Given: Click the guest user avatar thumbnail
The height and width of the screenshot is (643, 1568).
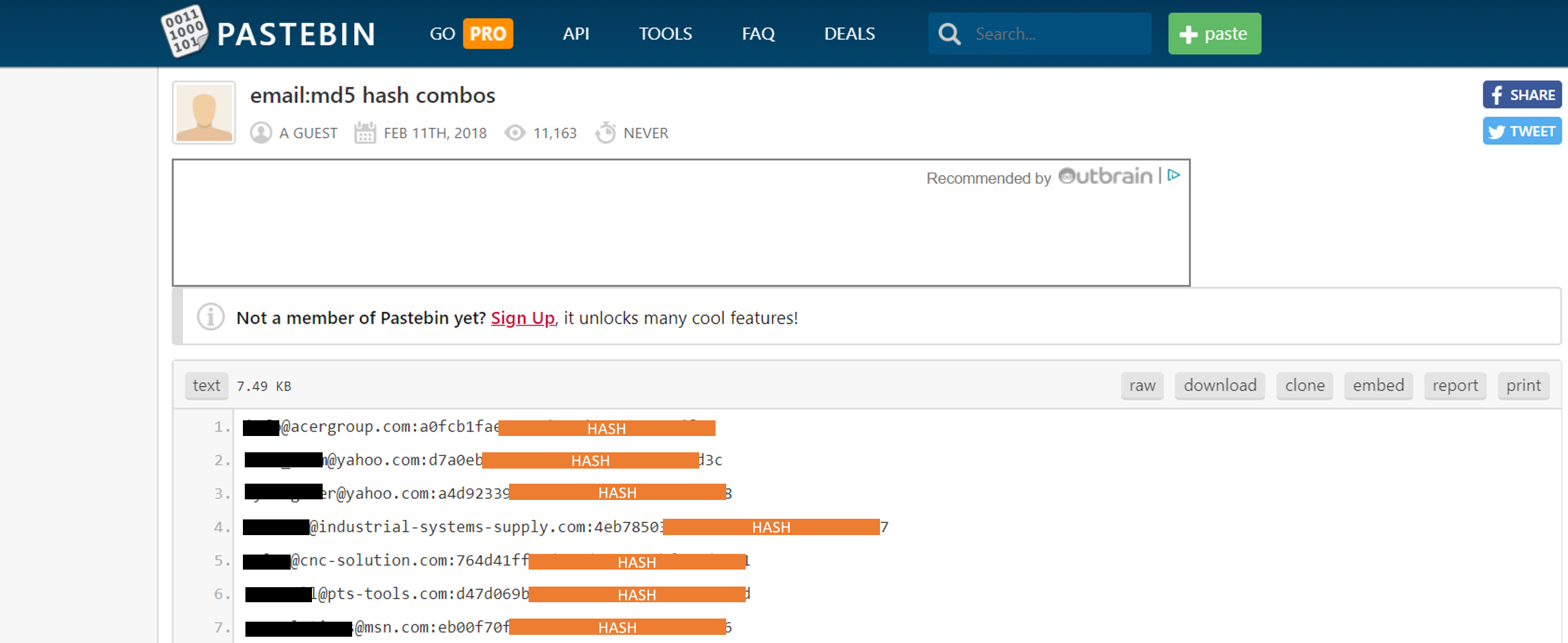Looking at the screenshot, I should click(x=204, y=113).
